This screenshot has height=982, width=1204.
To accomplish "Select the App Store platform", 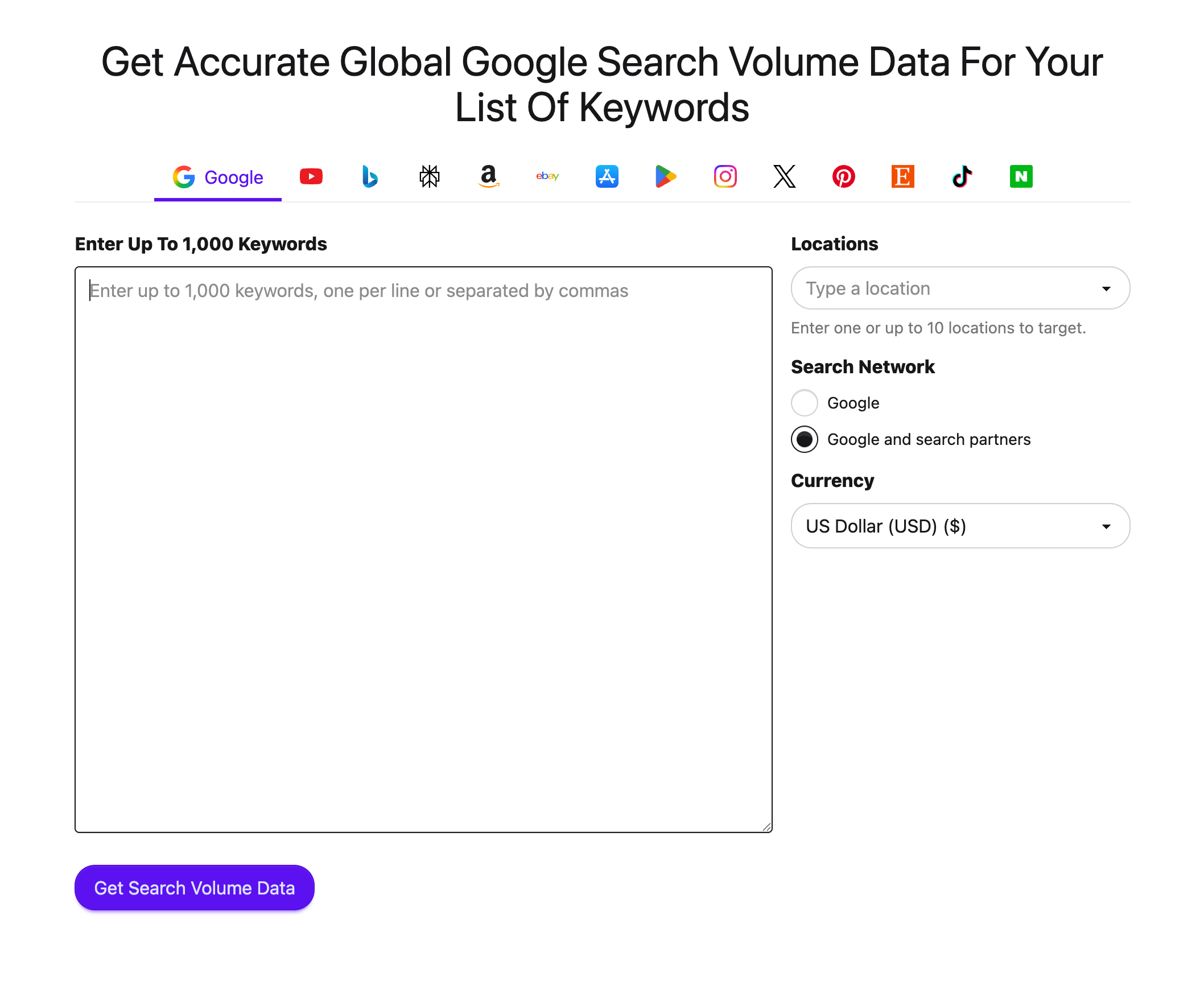I will (607, 176).
